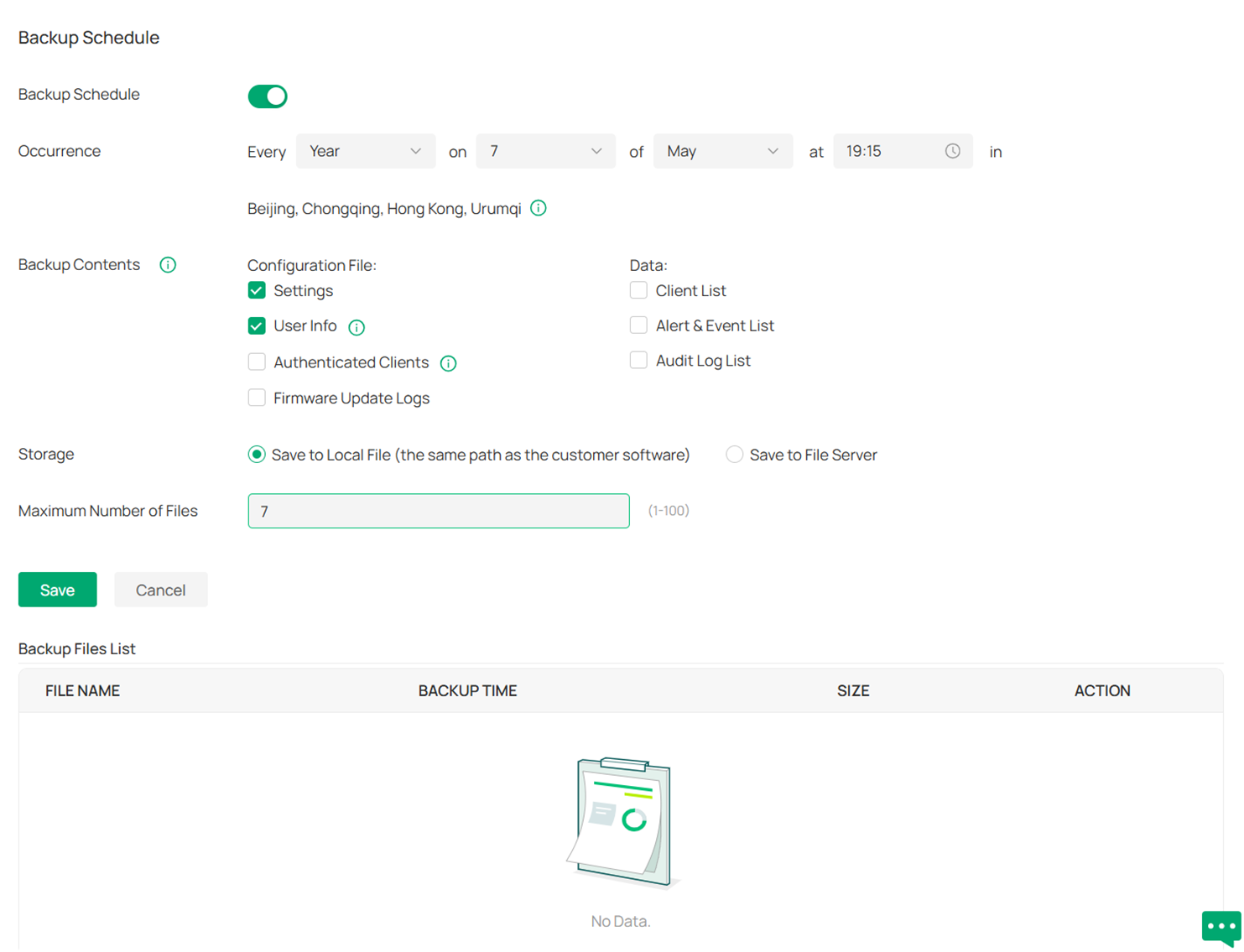Screen dimensions: 1244x952
Task: Select Save to File Server option
Action: [x=734, y=455]
